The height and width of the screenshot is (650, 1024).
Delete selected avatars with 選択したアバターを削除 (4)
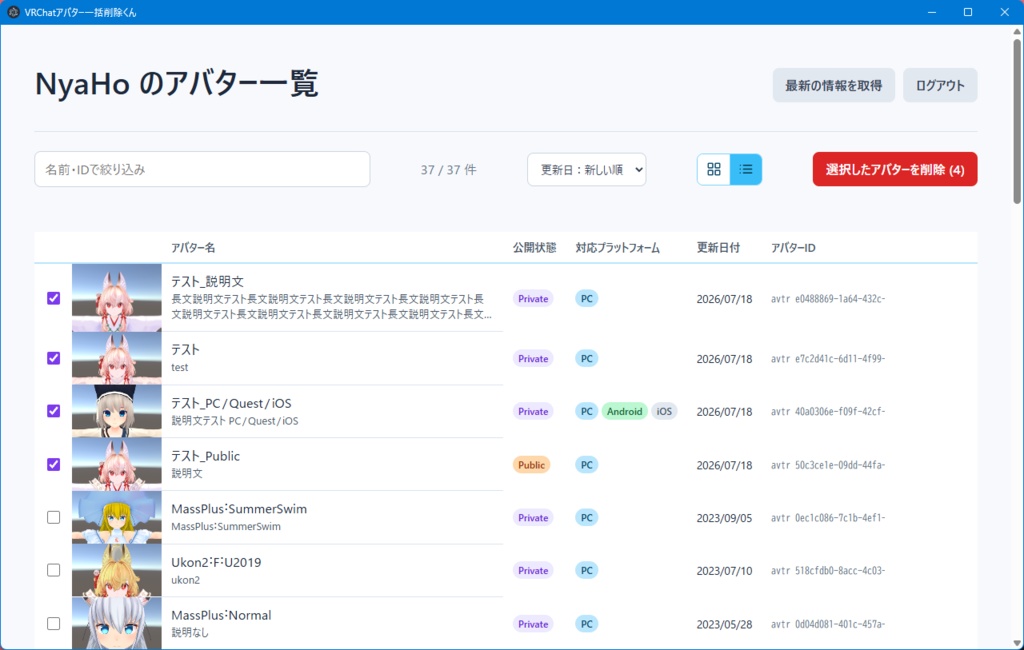pyautogui.click(x=895, y=170)
